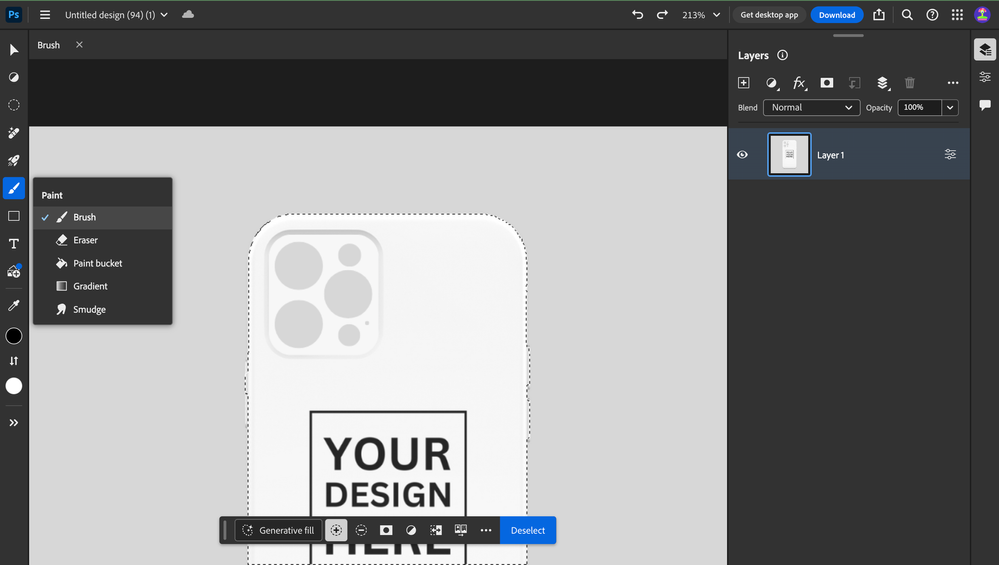
Task: Click subtract from selection icon
Action: click(361, 530)
